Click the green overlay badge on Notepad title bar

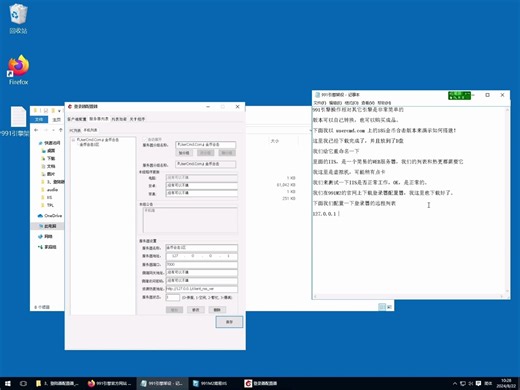tap(459, 95)
